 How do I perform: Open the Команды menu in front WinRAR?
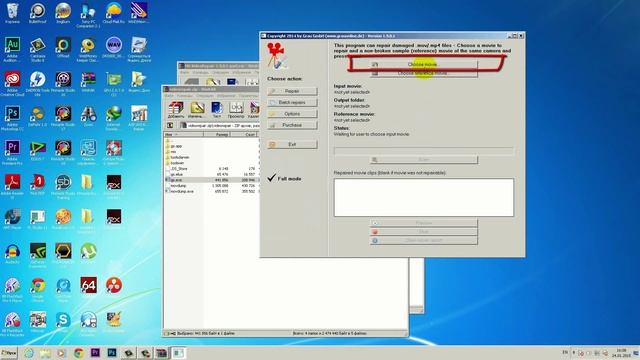pos(184,96)
